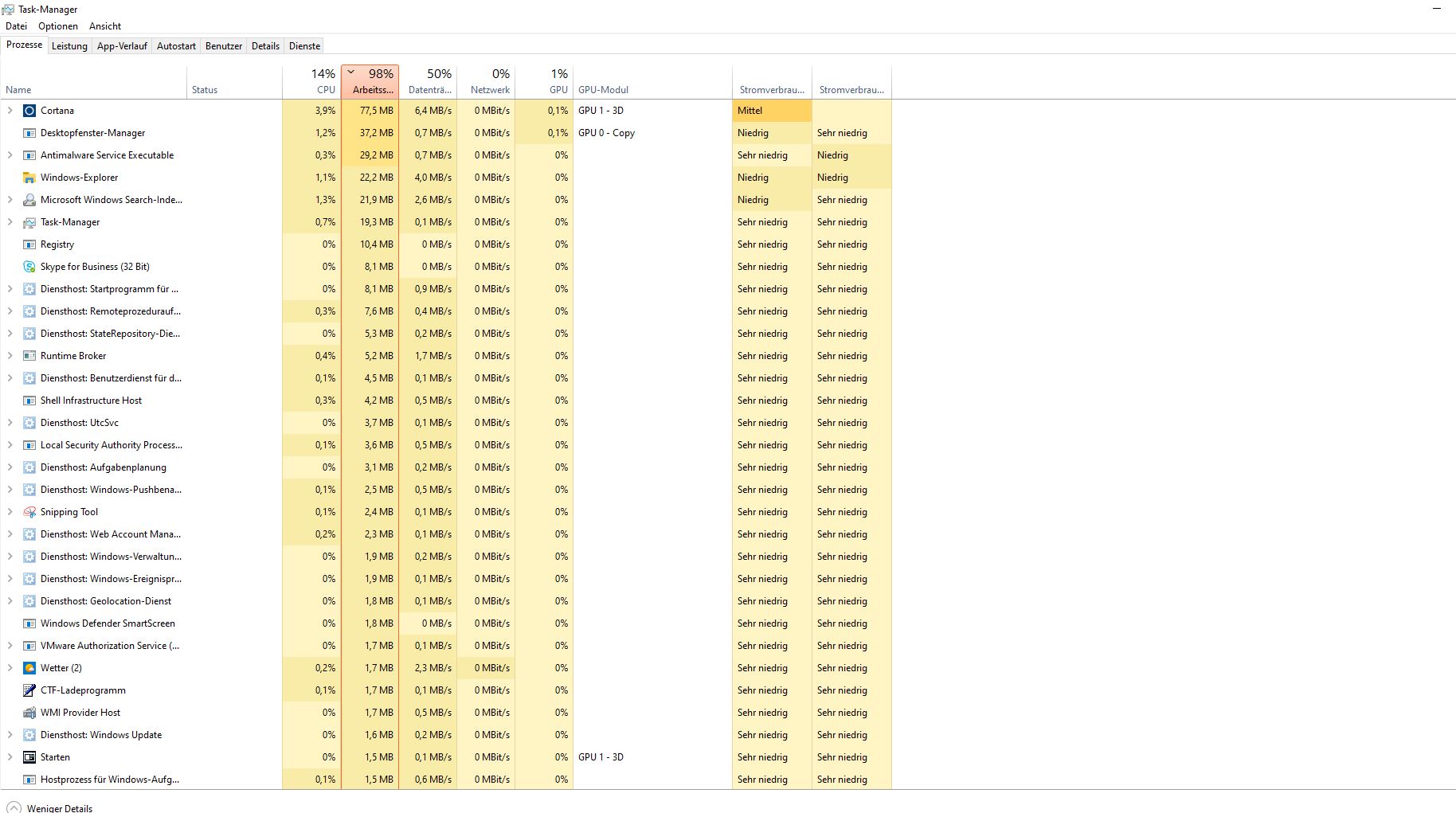The width and height of the screenshot is (1456, 813).
Task: Sort by the GPU percentage column
Action: pos(544,82)
